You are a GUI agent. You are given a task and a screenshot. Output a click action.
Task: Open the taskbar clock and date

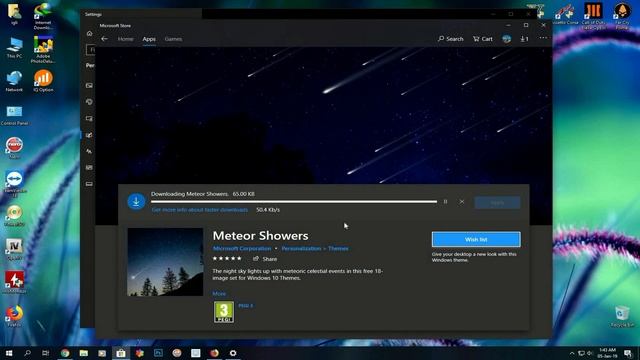(x=607, y=353)
